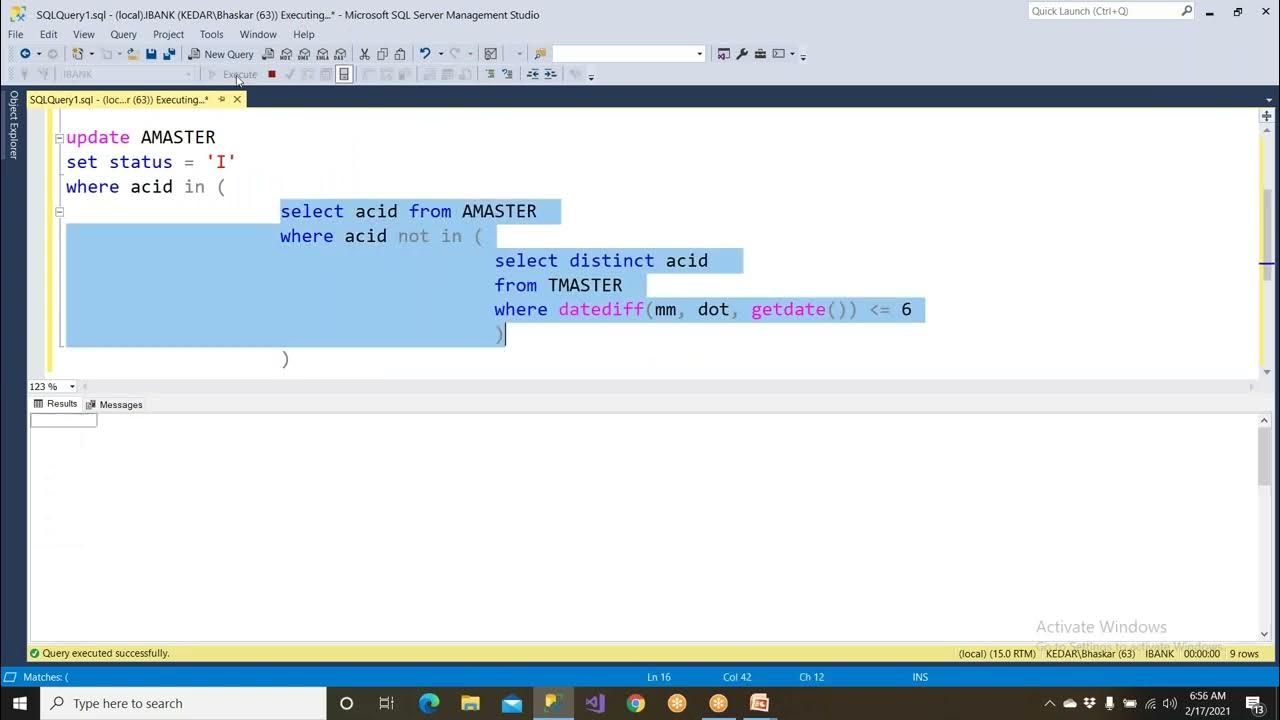Screen dimensions: 1280x720
Task: Click the Save All icon
Action: [168, 54]
